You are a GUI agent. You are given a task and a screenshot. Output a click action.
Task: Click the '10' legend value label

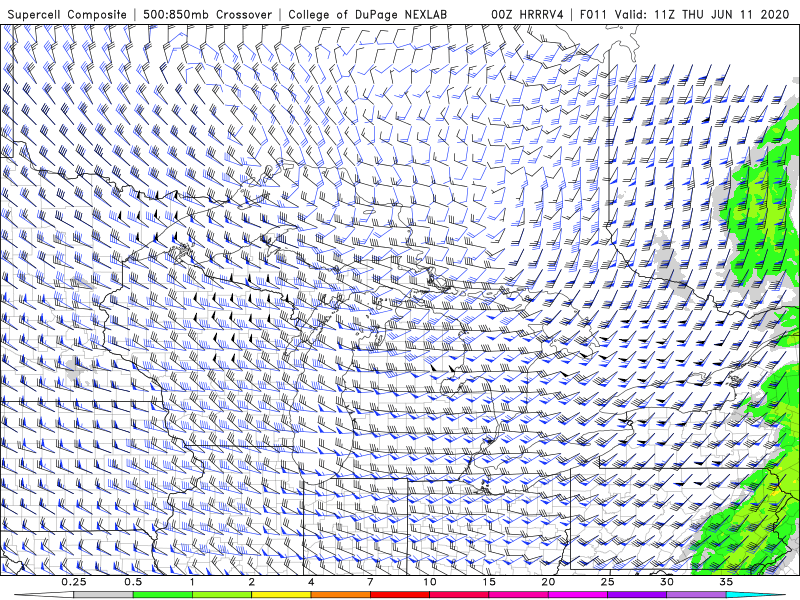coord(430,582)
